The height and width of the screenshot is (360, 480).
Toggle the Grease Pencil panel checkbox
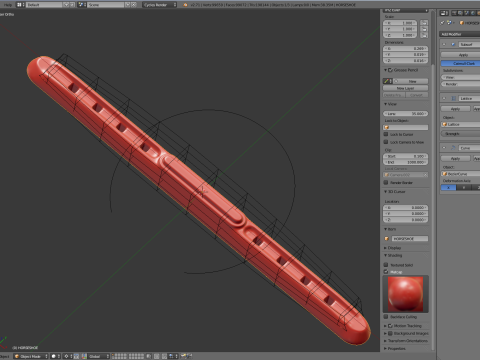(390, 70)
